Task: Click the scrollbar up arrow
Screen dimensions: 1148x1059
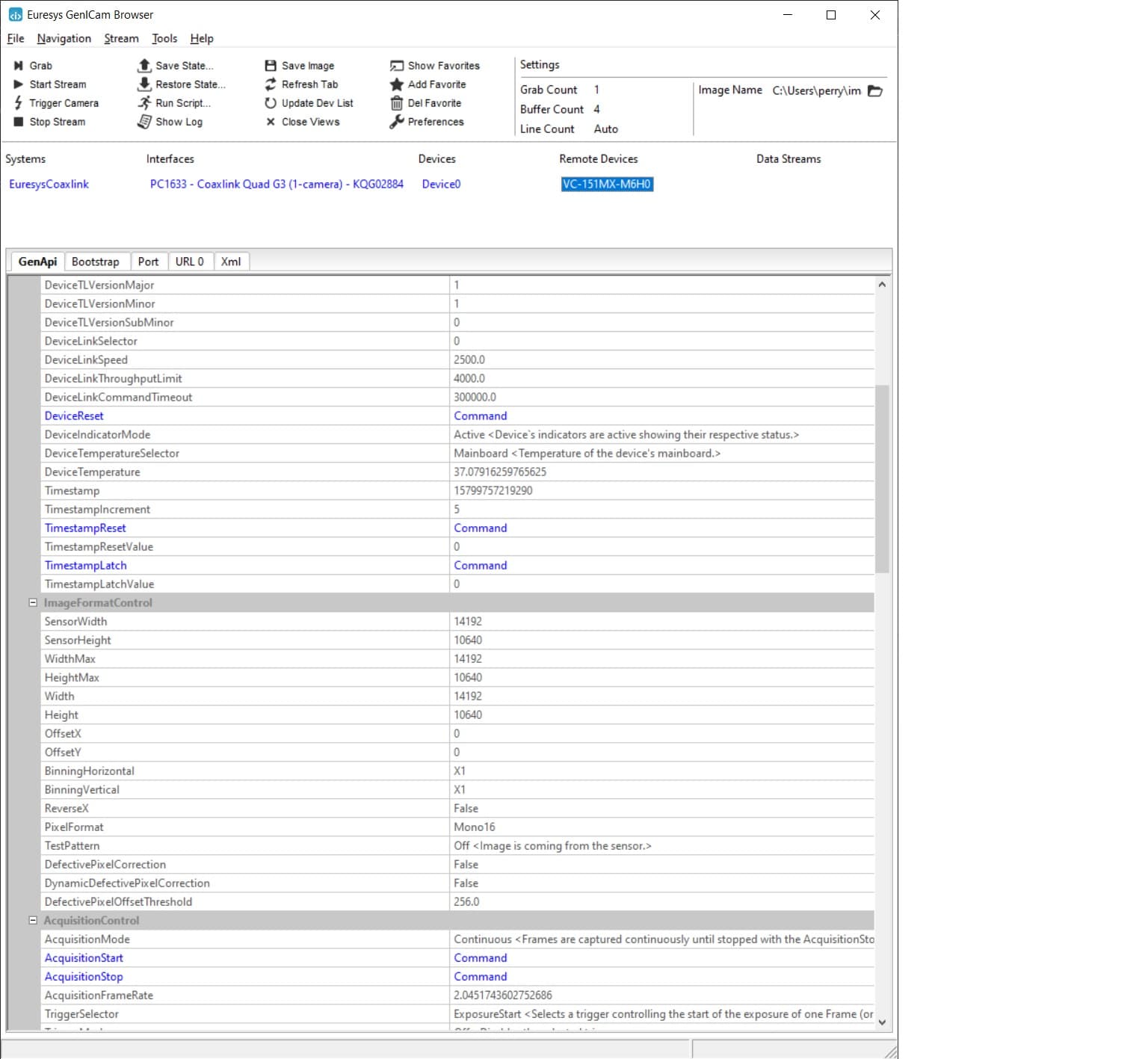Action: [882, 284]
